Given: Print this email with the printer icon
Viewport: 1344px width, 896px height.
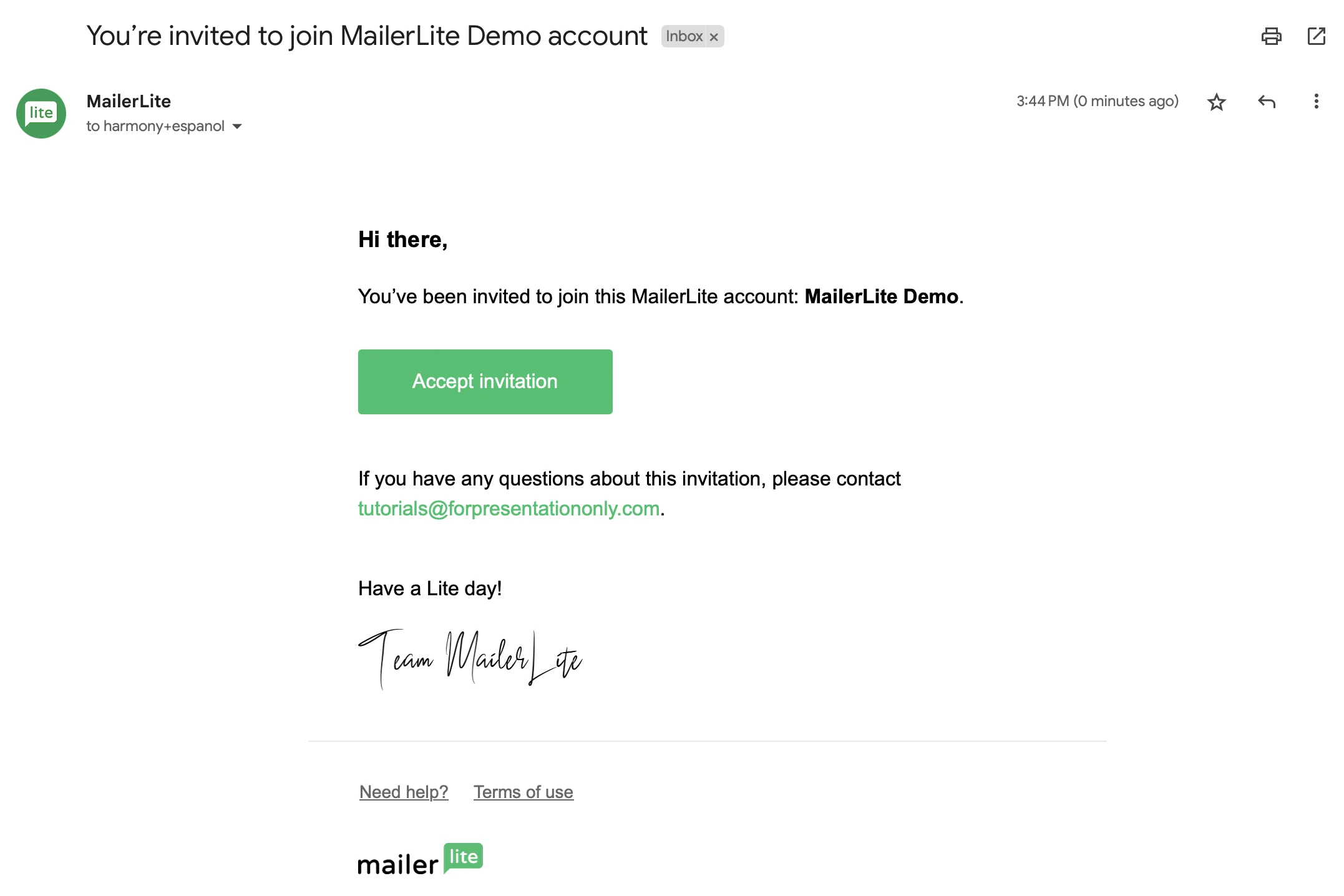Looking at the screenshot, I should (1271, 36).
